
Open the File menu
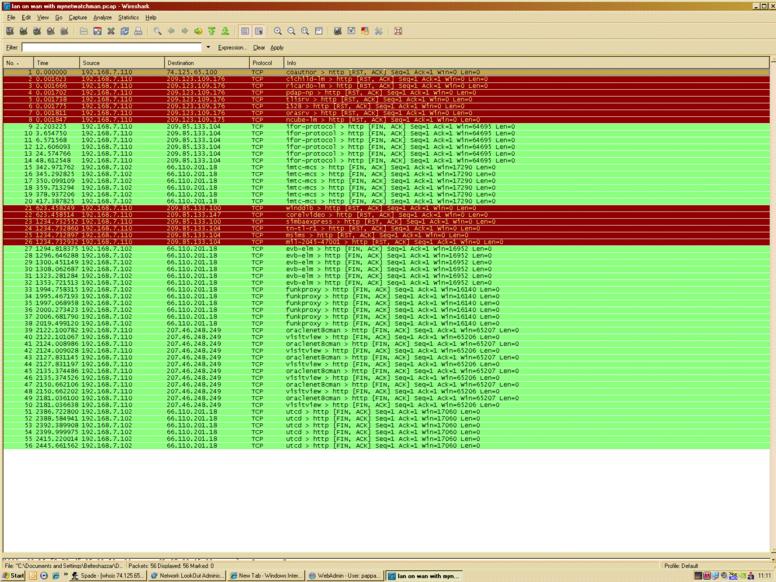pos(11,17)
